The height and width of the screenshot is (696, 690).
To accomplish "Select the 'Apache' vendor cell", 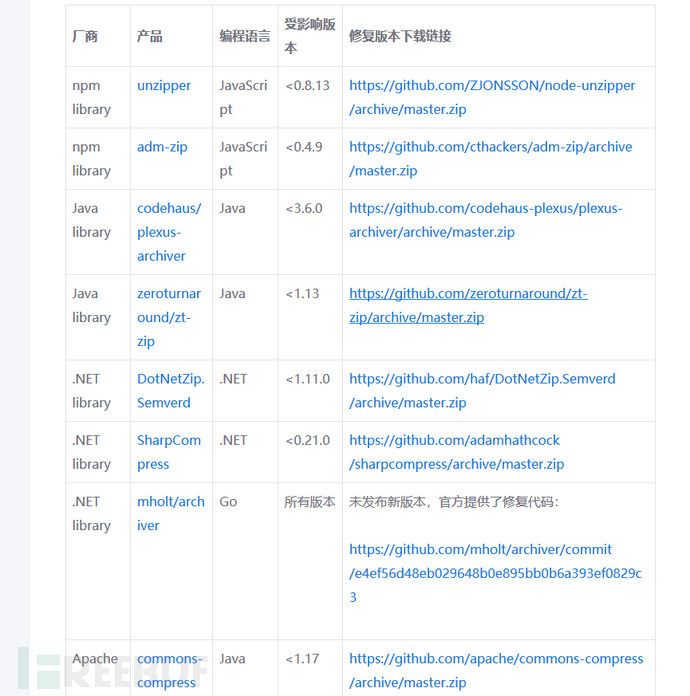I will point(95,658).
